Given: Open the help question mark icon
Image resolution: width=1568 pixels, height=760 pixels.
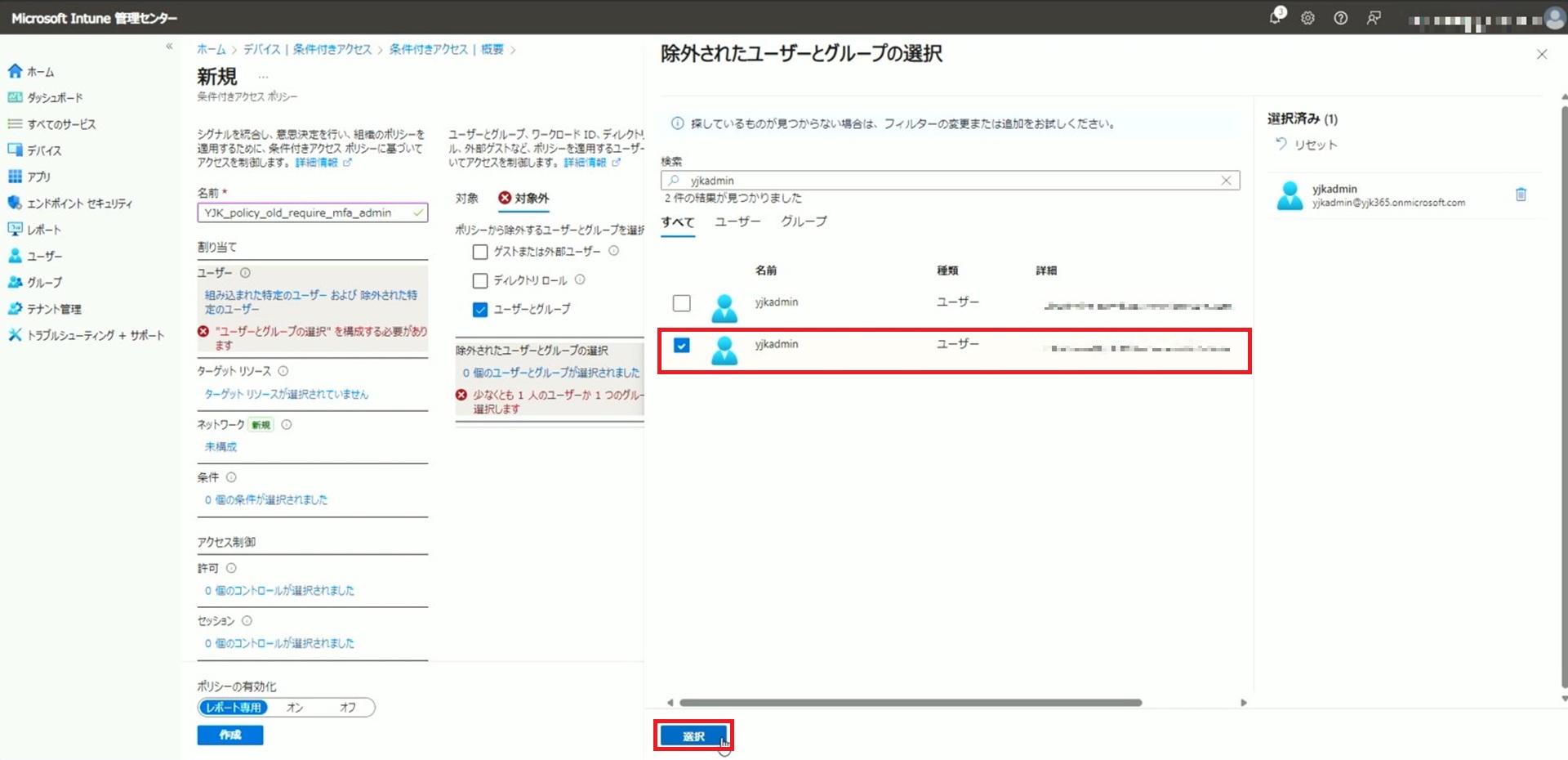Looking at the screenshot, I should tap(1340, 18).
